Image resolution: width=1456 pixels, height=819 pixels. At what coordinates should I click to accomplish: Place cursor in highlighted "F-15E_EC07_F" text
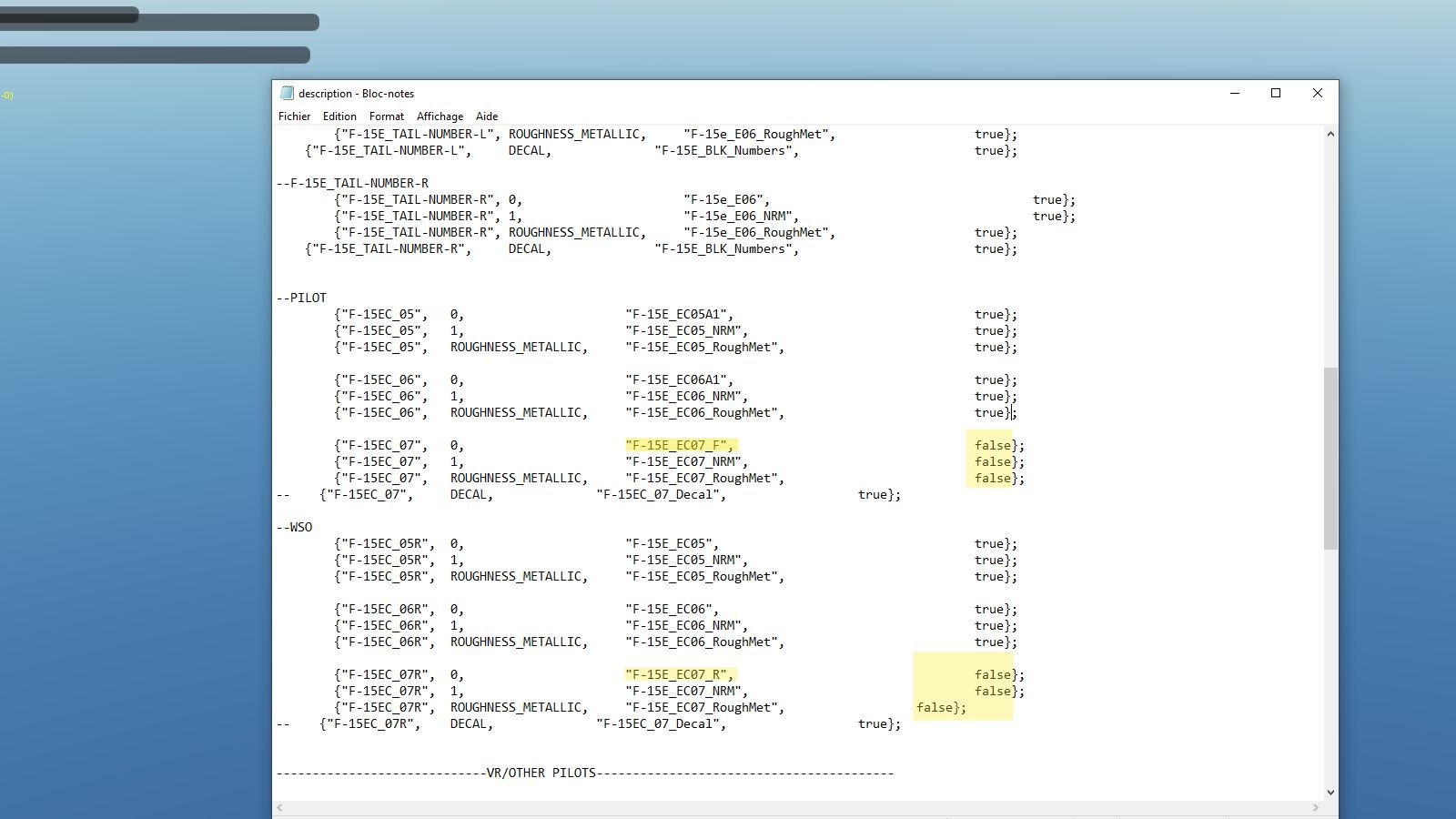pyautogui.click(x=678, y=445)
